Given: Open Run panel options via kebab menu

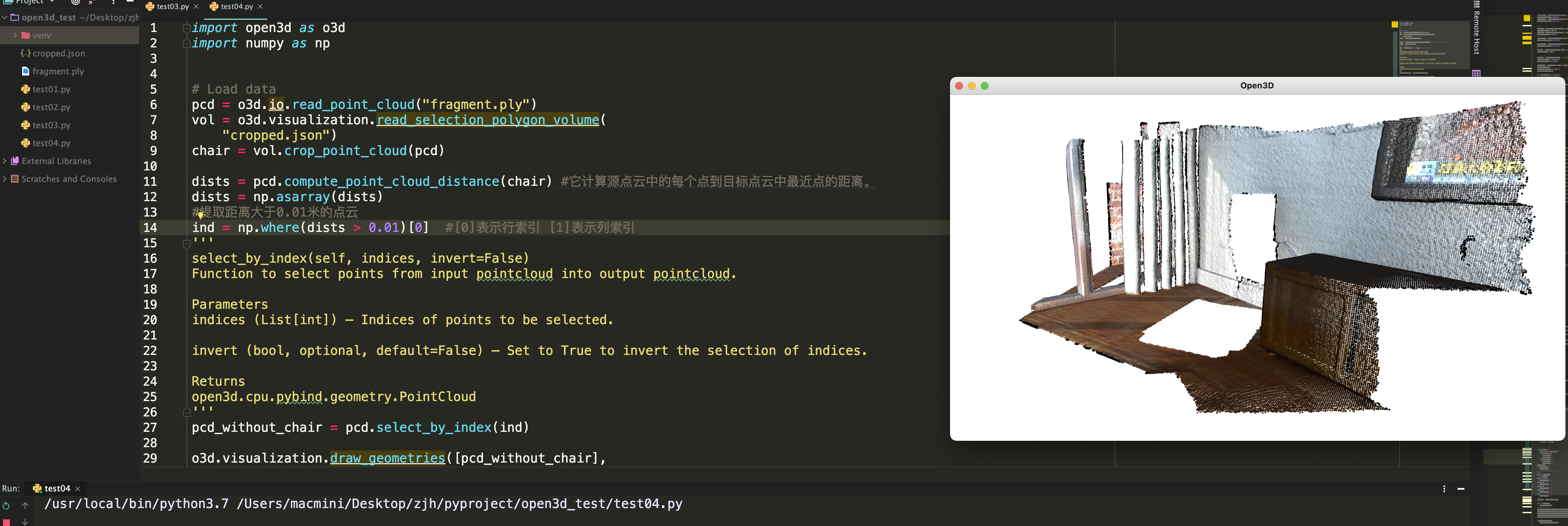Looking at the screenshot, I should tap(1444, 489).
